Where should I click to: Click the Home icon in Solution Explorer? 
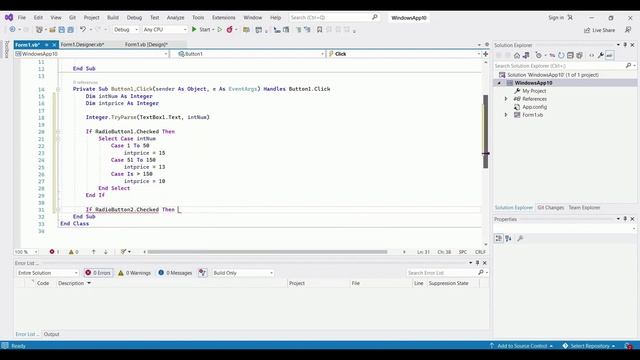(x=517, y=55)
